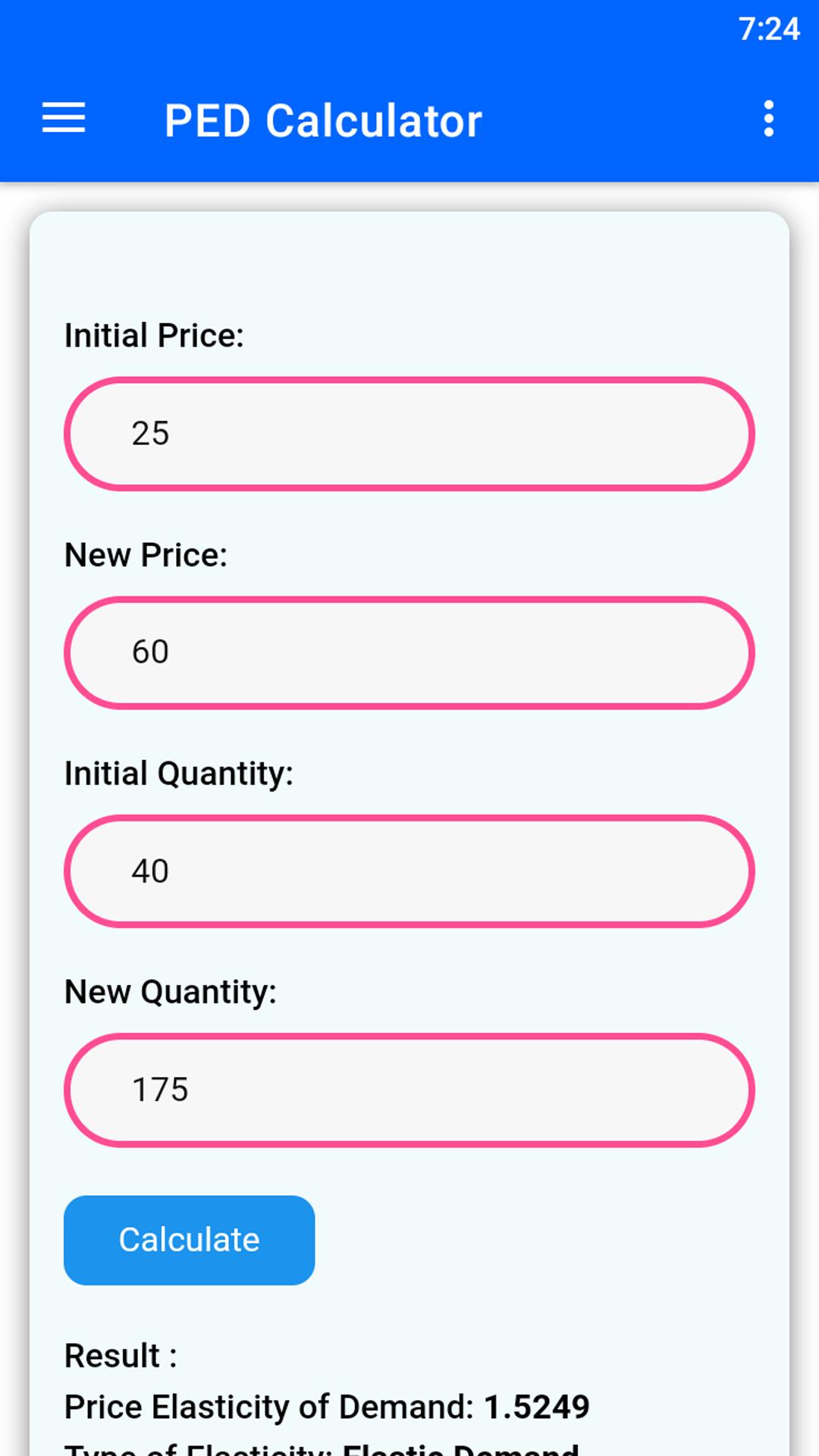
Task: Click the number 25 inside Initial Price
Action: (150, 434)
